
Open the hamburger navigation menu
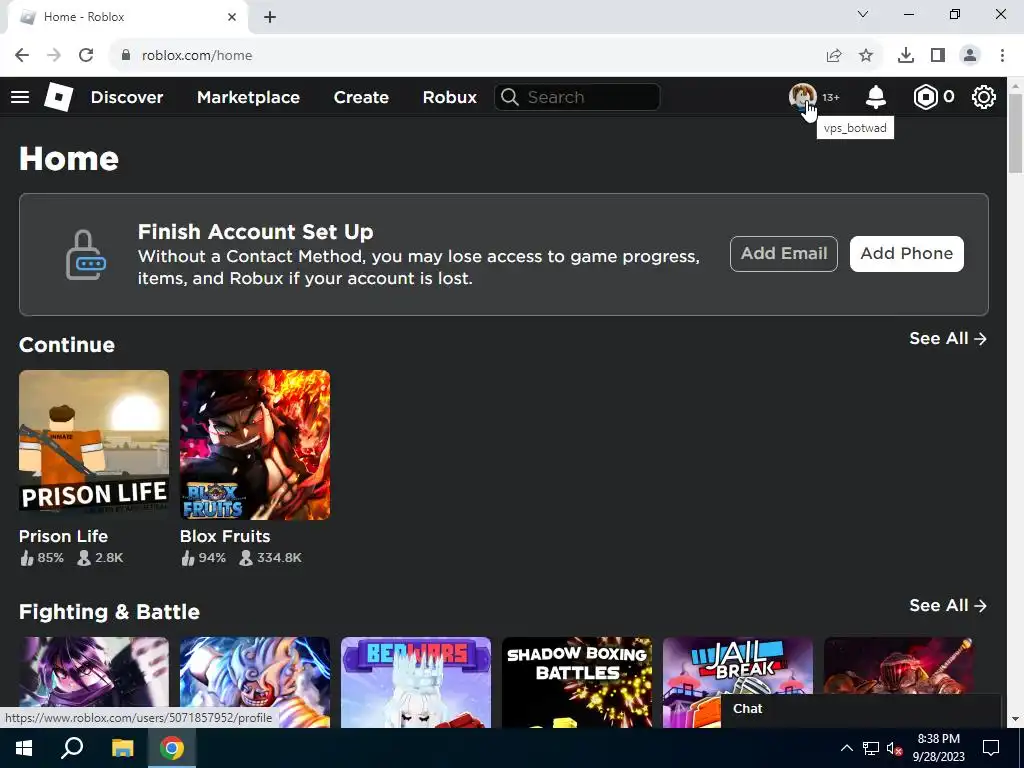click(x=20, y=97)
